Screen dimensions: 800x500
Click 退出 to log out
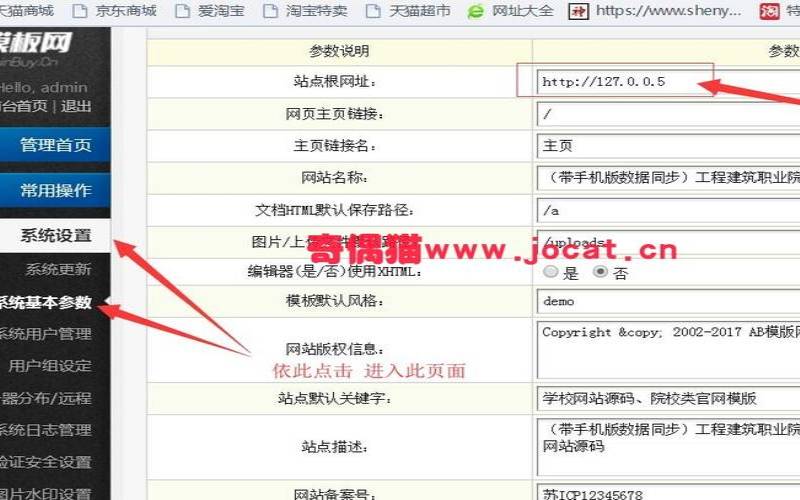76,106
